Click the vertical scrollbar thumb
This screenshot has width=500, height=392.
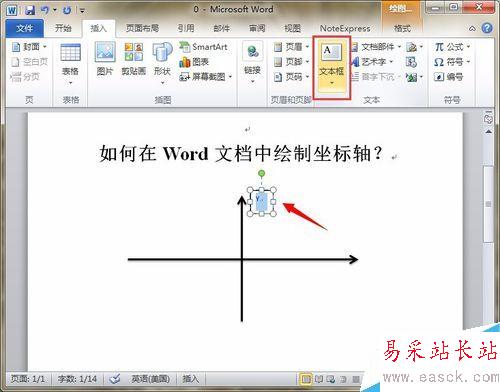point(489,204)
